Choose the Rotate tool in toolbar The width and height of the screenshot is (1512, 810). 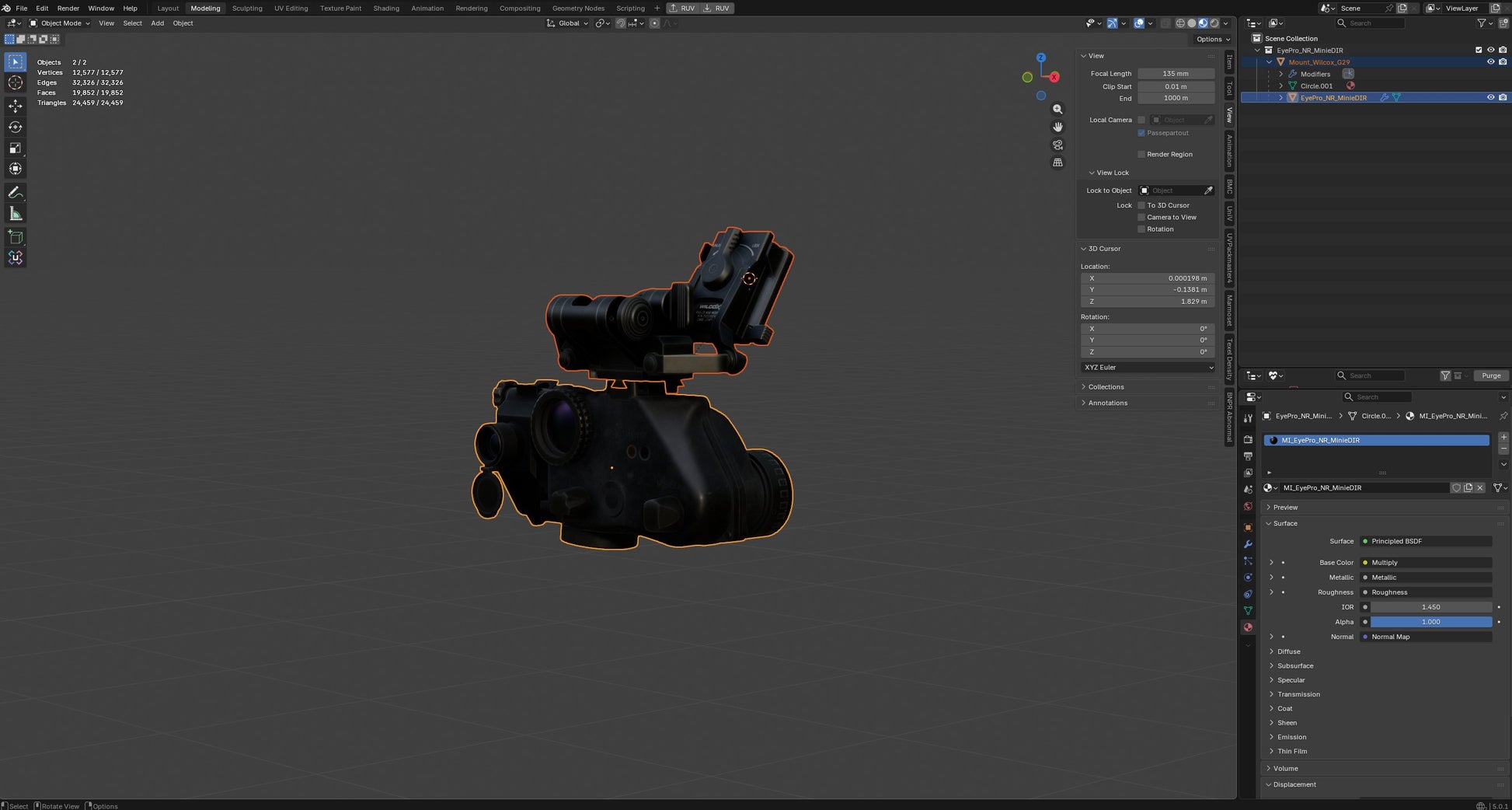(16, 127)
